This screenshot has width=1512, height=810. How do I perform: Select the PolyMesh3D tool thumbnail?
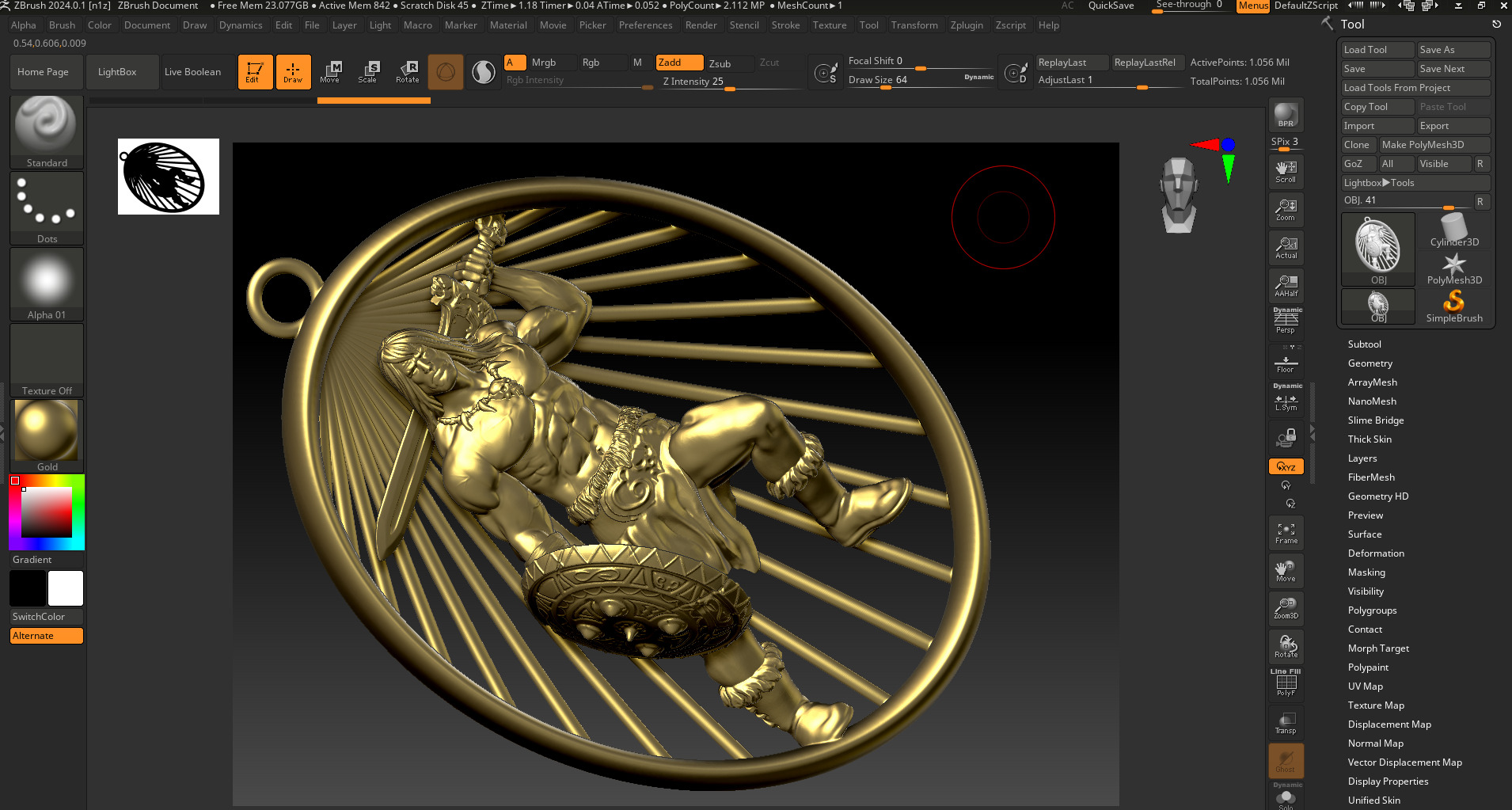(x=1454, y=268)
